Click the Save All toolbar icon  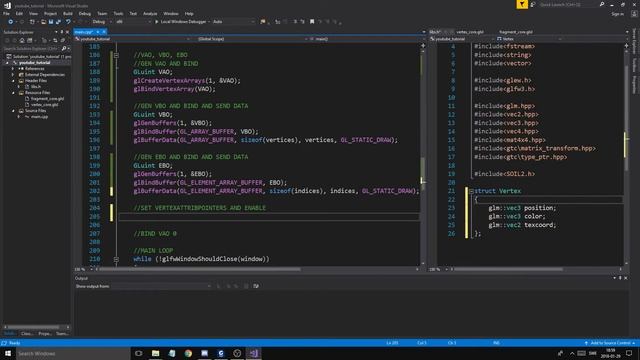tap(58, 22)
